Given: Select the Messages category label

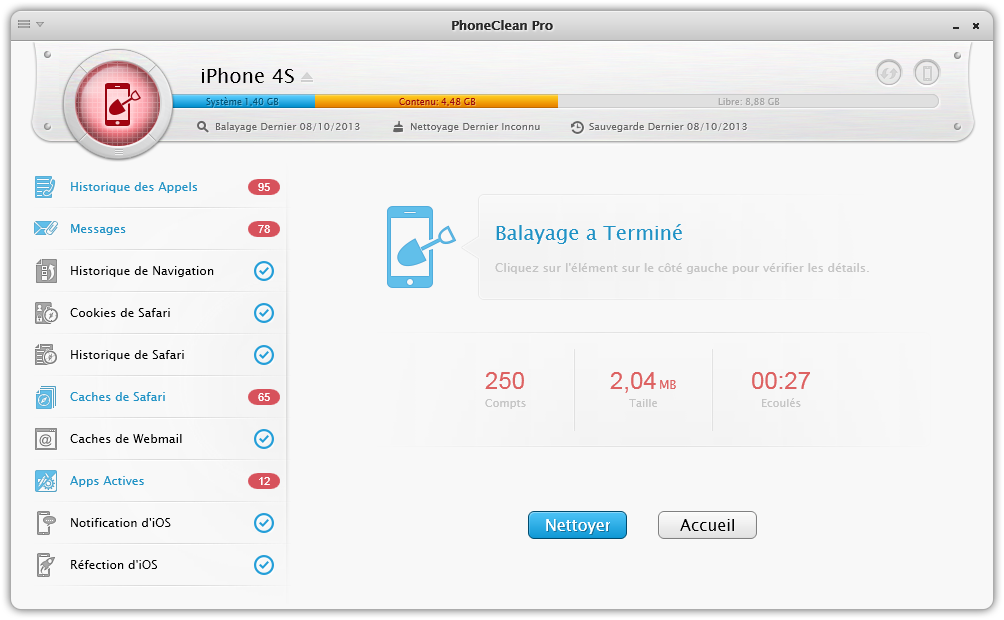Looking at the screenshot, I should (98, 229).
